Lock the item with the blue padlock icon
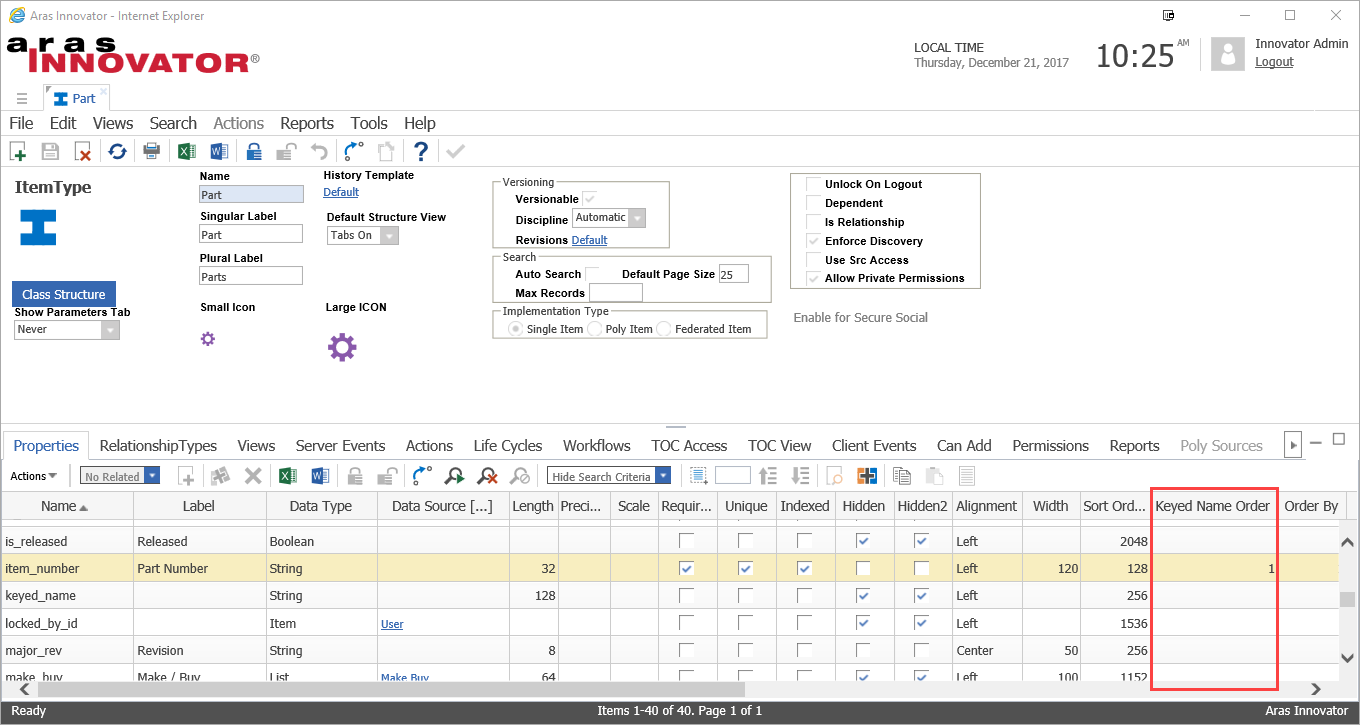1360x725 pixels. (x=254, y=151)
